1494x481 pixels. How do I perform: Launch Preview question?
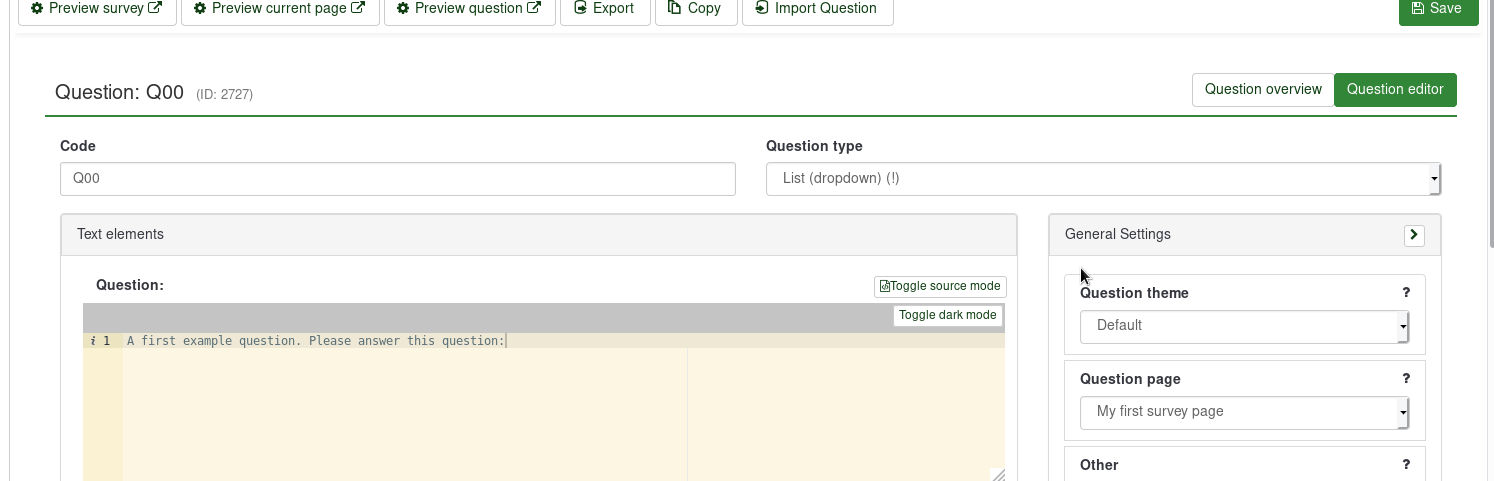(470, 9)
